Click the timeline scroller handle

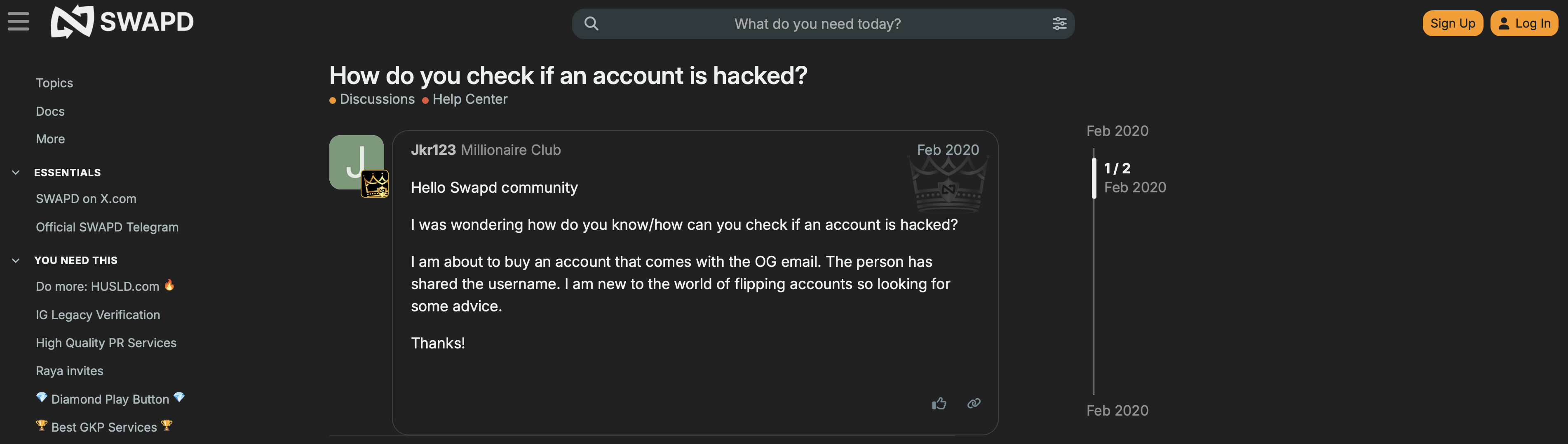(x=1094, y=178)
